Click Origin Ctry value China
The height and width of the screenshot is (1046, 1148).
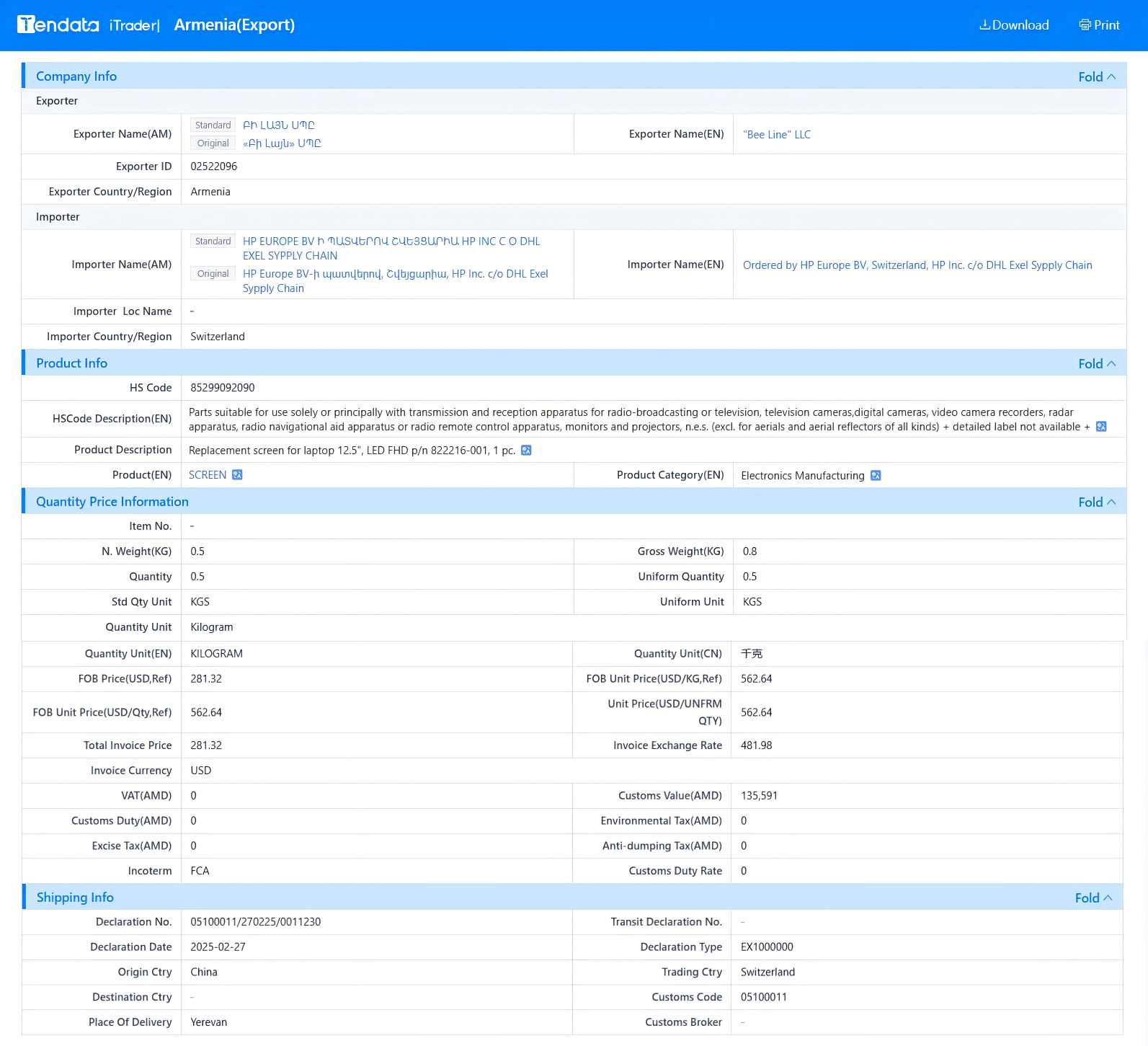pos(204,972)
